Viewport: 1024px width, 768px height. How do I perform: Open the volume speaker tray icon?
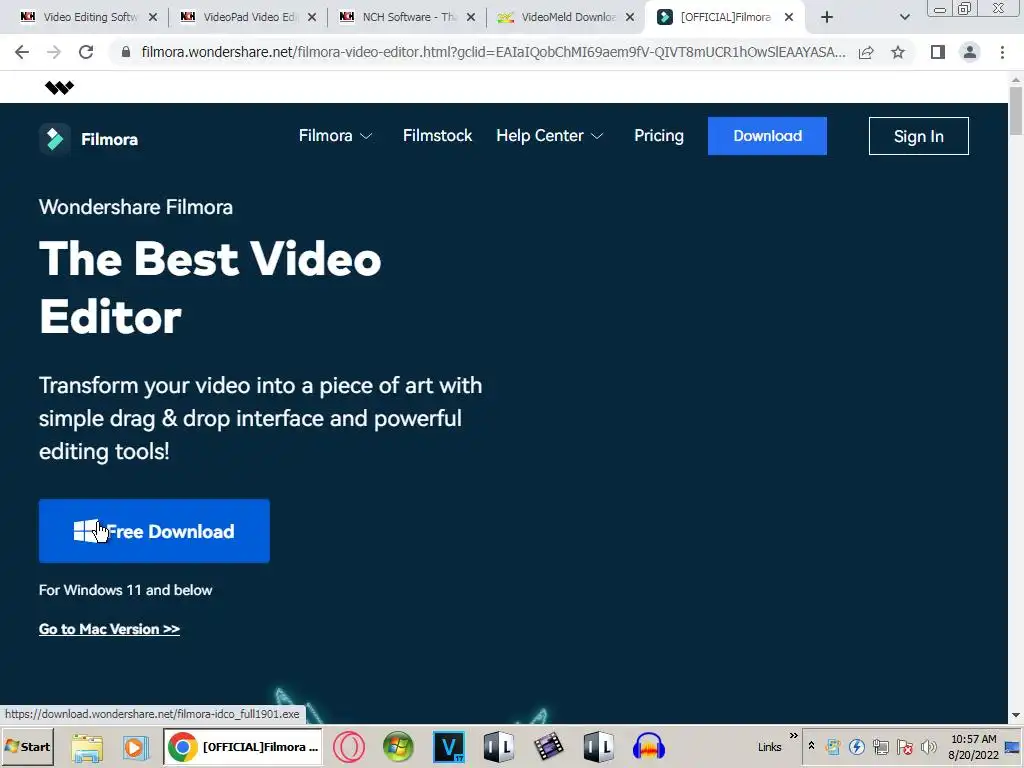pyautogui.click(x=929, y=746)
